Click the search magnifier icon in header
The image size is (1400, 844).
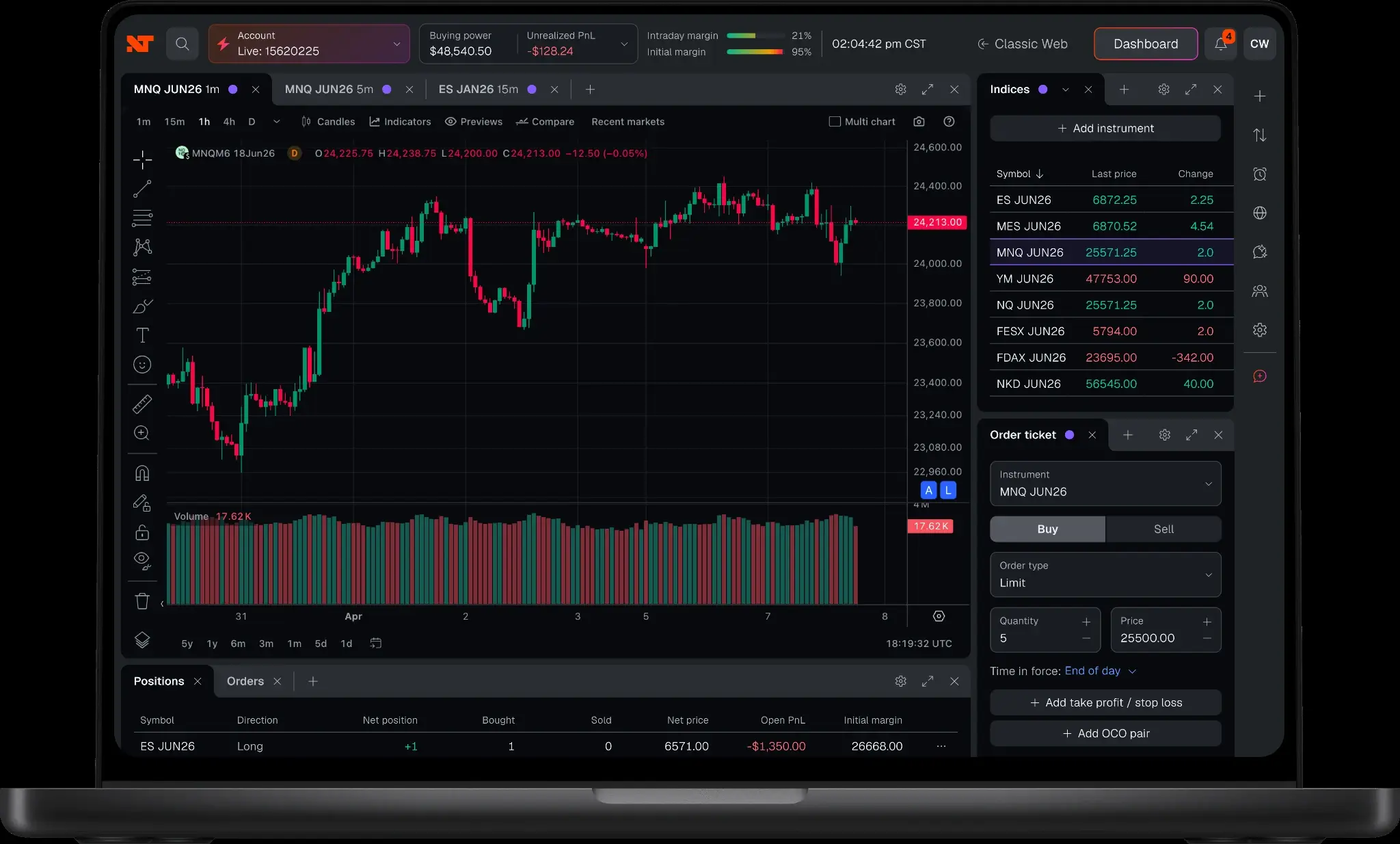pyautogui.click(x=182, y=44)
